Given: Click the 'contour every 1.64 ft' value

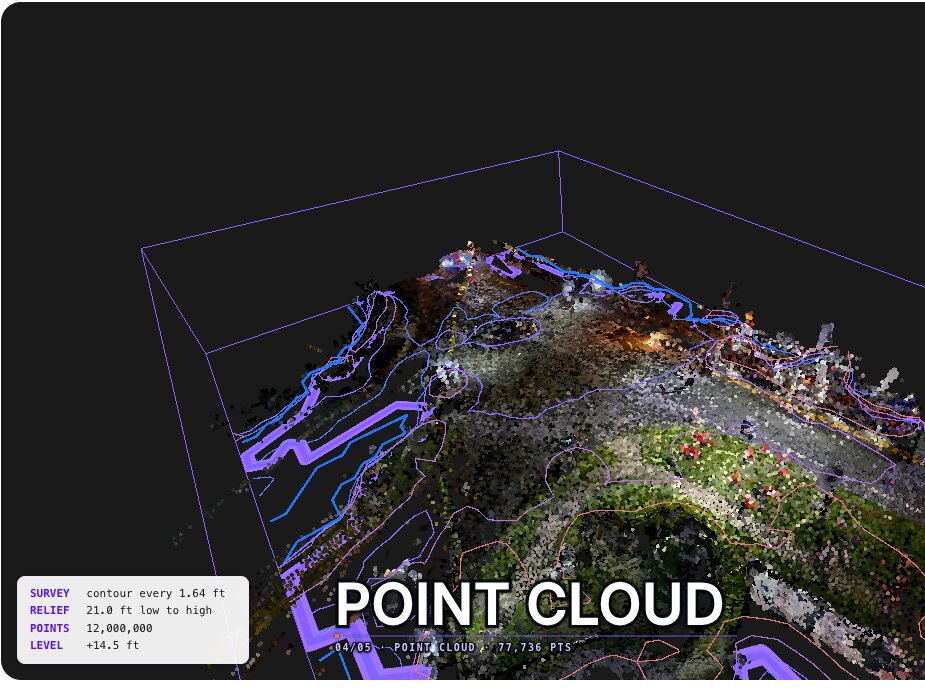Looking at the screenshot, I should click(156, 593).
